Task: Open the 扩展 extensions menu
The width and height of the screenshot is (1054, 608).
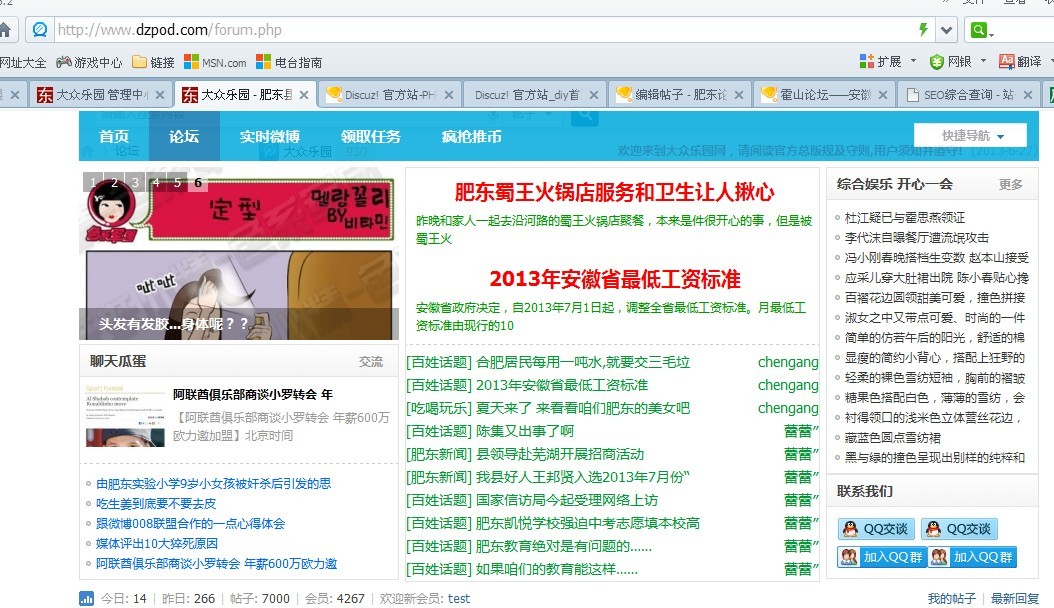Action: pos(887,62)
